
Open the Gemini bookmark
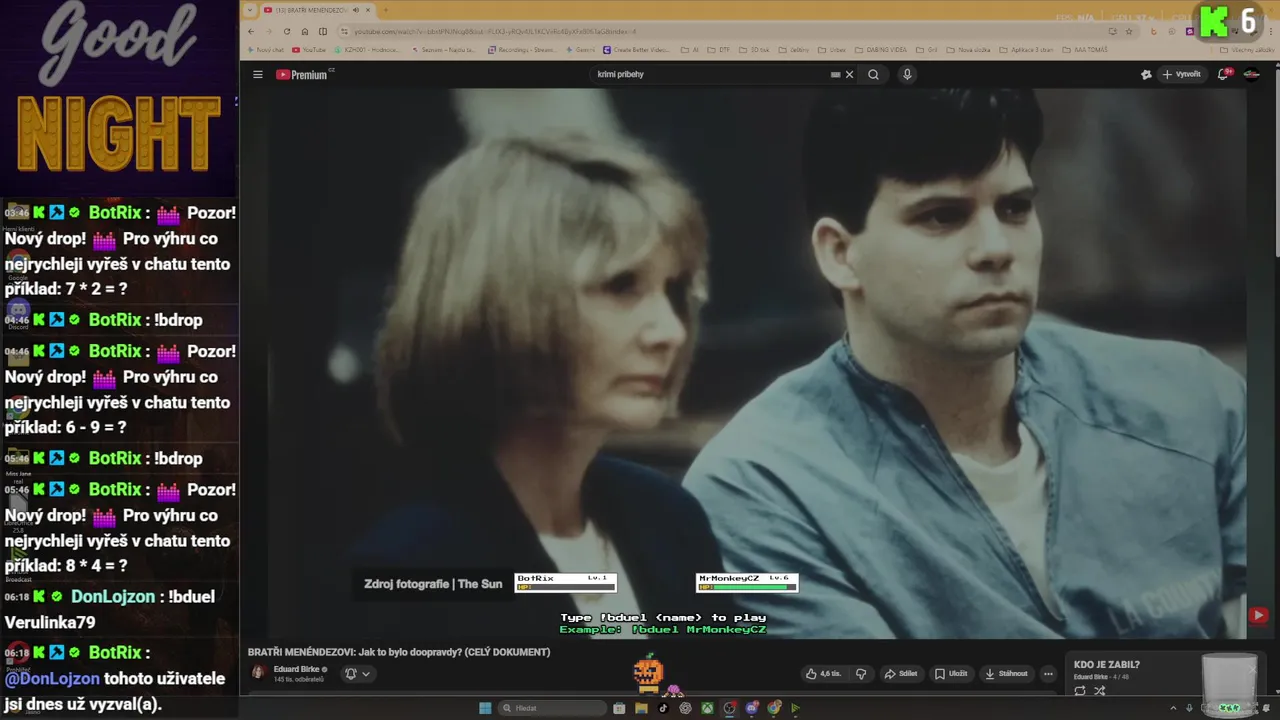click(x=581, y=50)
